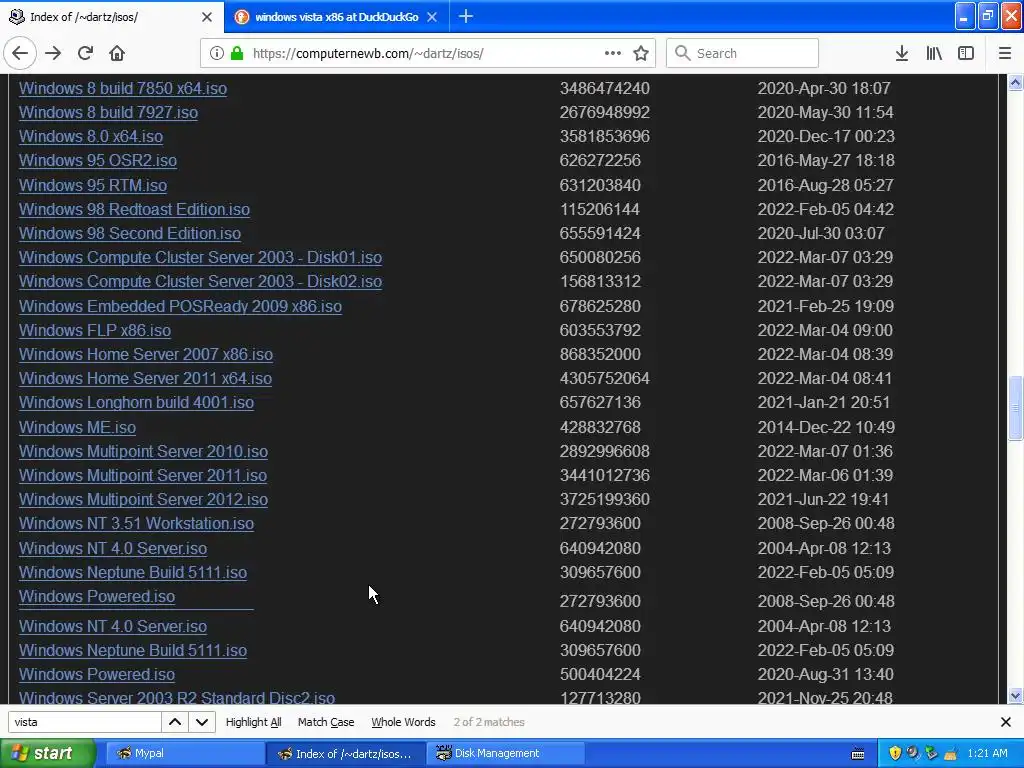Image resolution: width=1024 pixels, height=768 pixels.
Task: Open Windows 98 Redtoast Edition.iso
Action: coord(135,210)
